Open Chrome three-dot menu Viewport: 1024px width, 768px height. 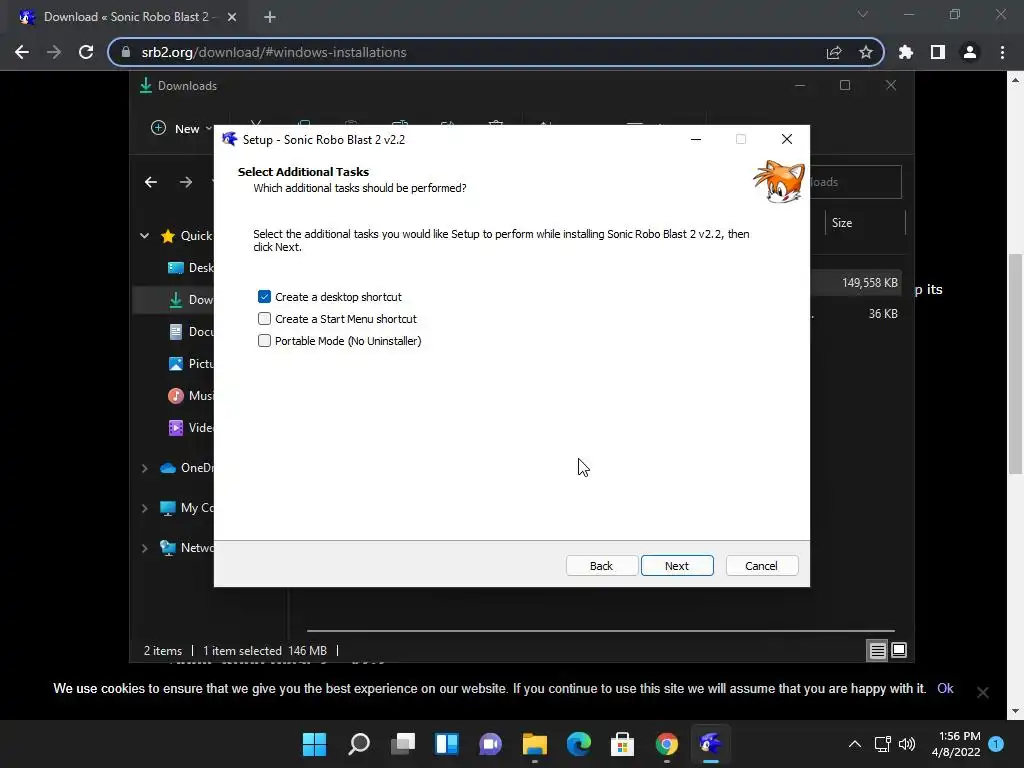(x=1002, y=52)
